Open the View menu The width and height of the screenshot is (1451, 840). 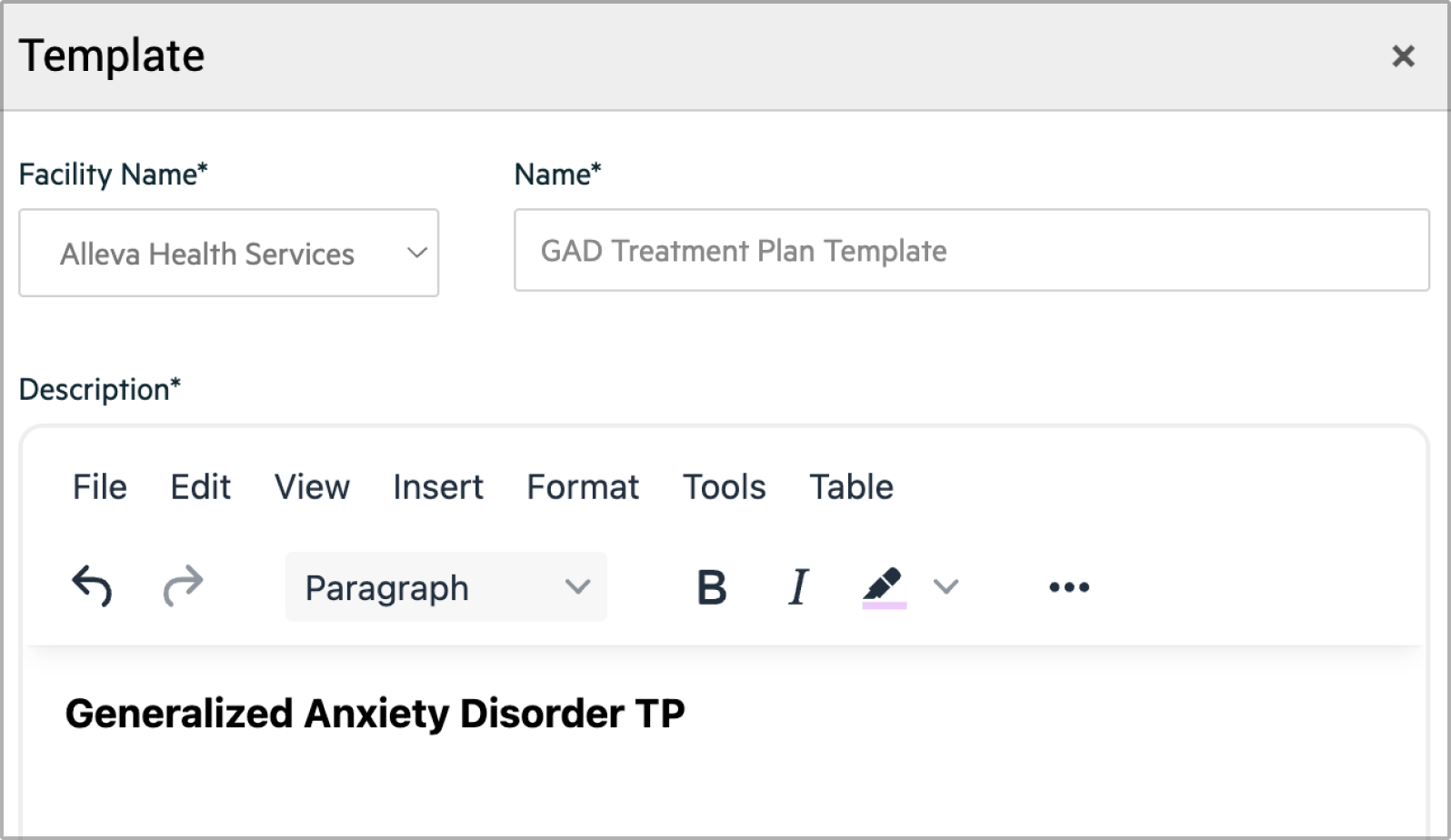(312, 487)
